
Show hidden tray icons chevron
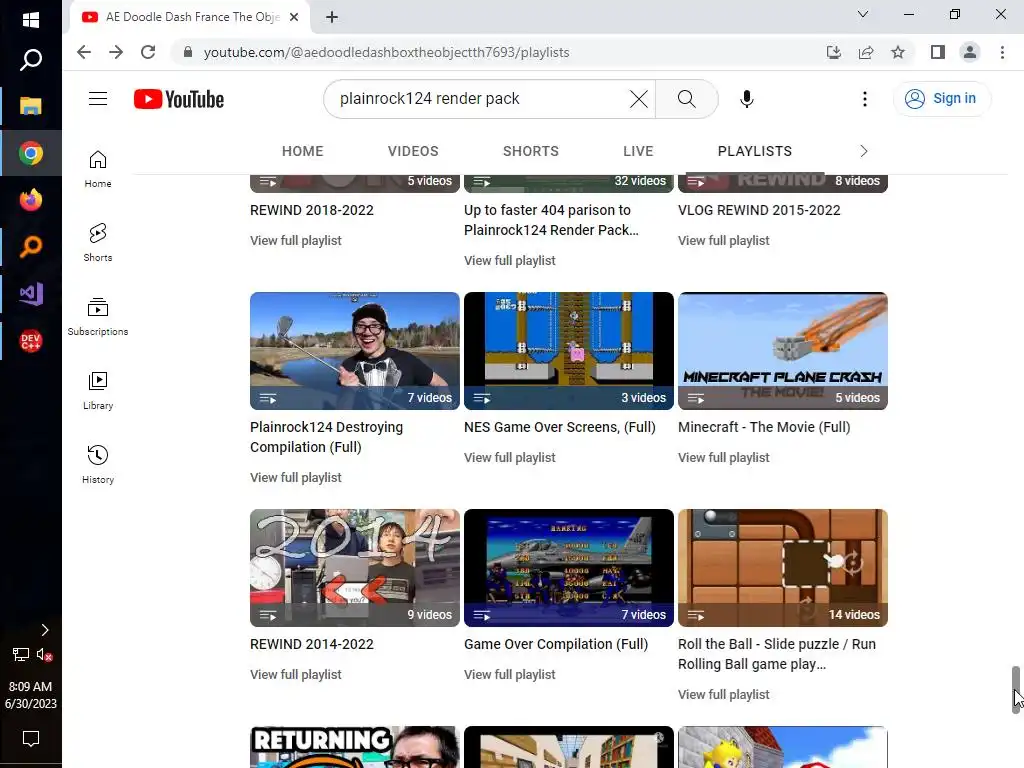pos(44,630)
